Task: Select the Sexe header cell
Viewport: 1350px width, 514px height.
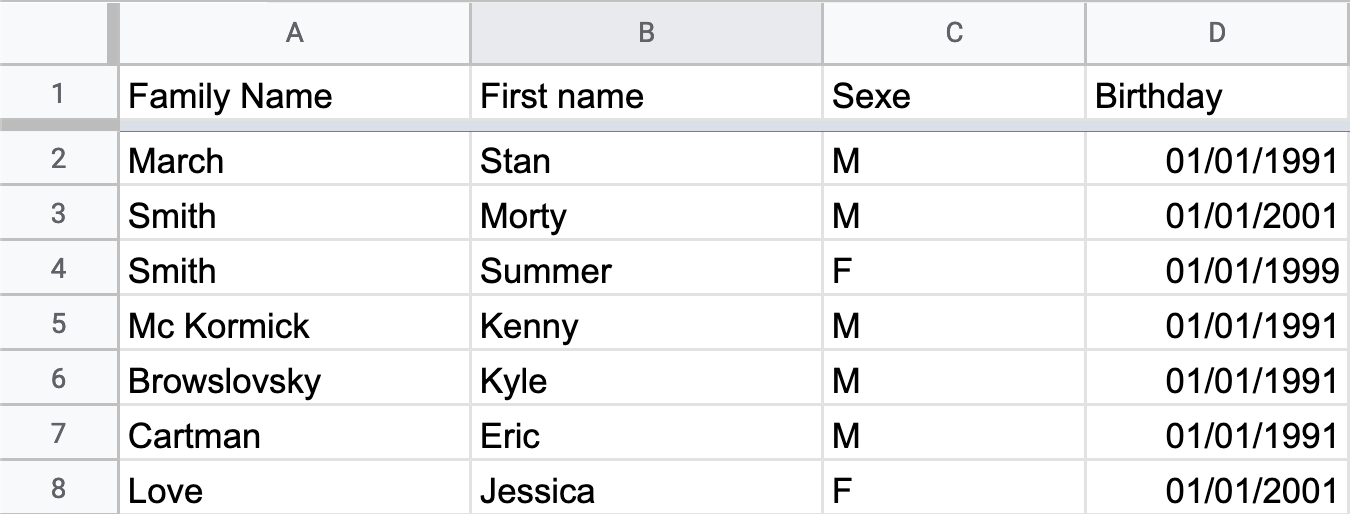Action: click(953, 95)
